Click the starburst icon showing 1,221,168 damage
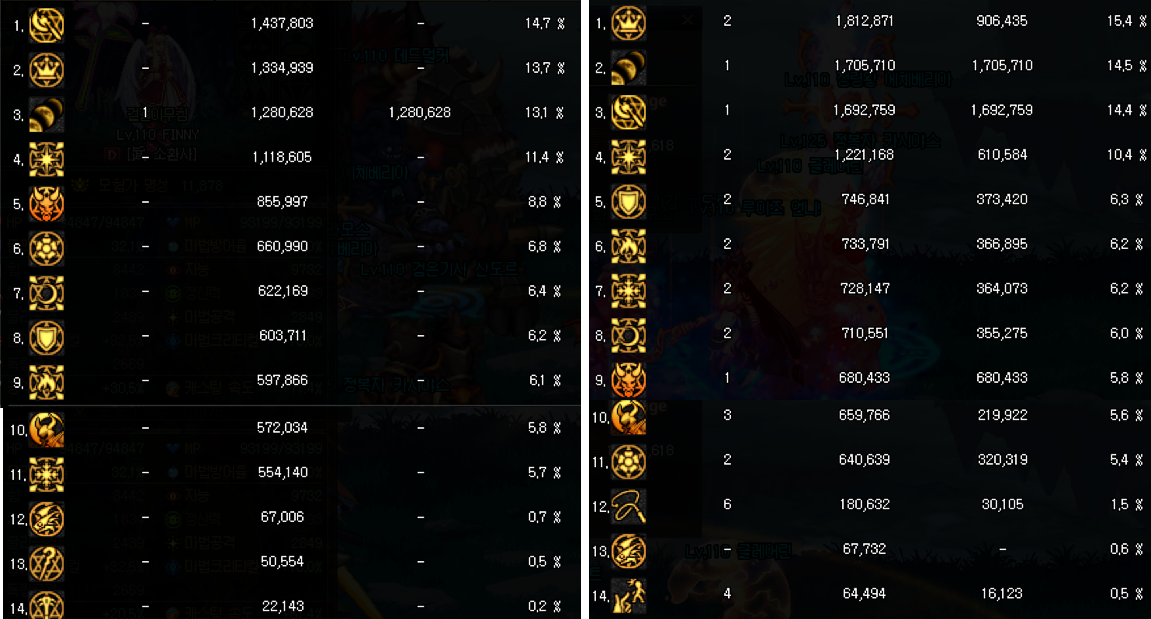The width and height of the screenshot is (1151, 619). 628,156
